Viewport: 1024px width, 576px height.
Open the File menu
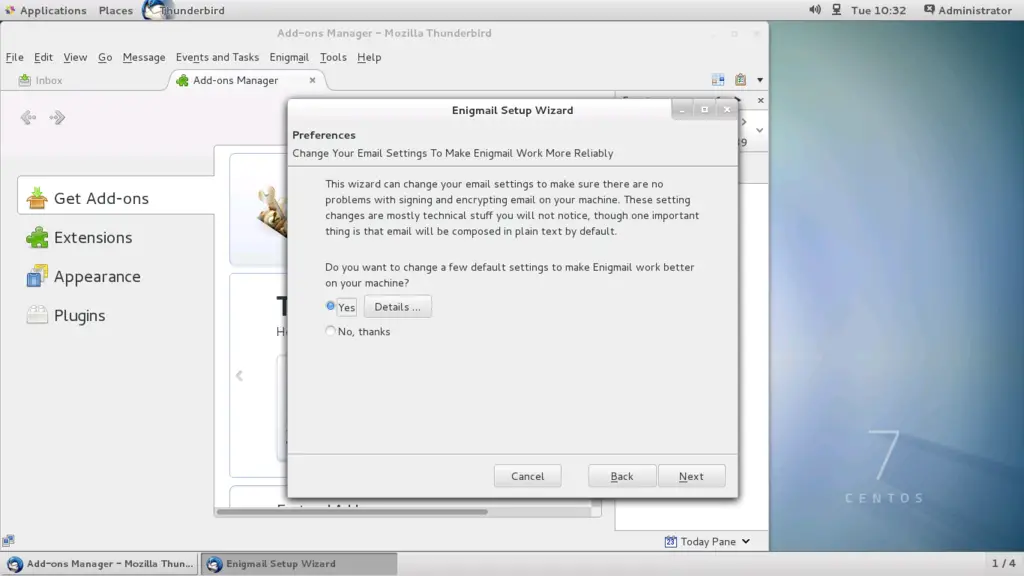point(14,57)
